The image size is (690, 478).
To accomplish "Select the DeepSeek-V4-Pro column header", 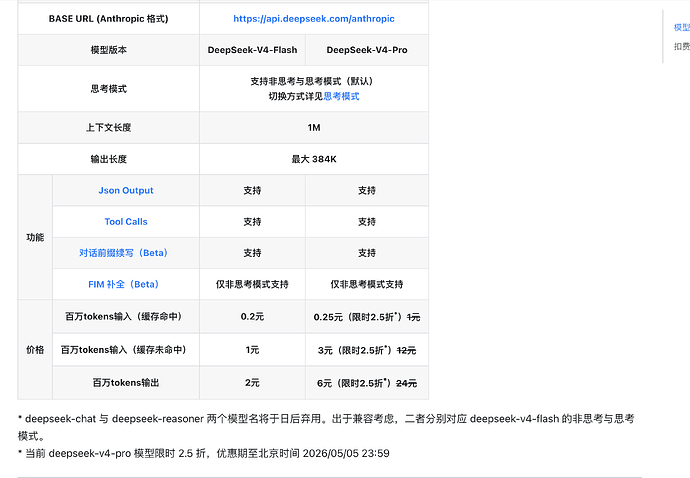I will [x=367, y=50].
